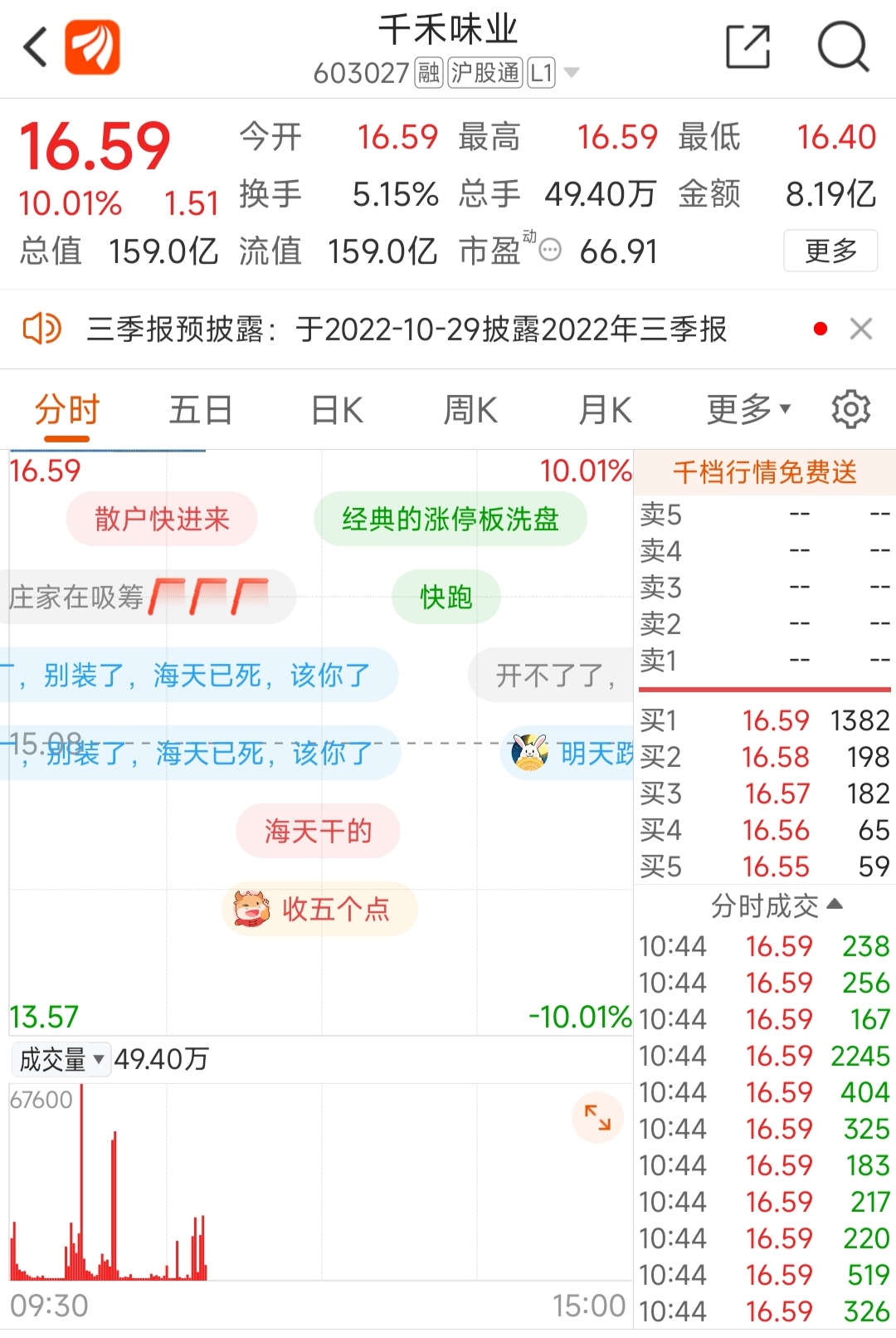Open the 成交量 indicator dropdown
896x1338 pixels.
pyautogui.click(x=61, y=1059)
